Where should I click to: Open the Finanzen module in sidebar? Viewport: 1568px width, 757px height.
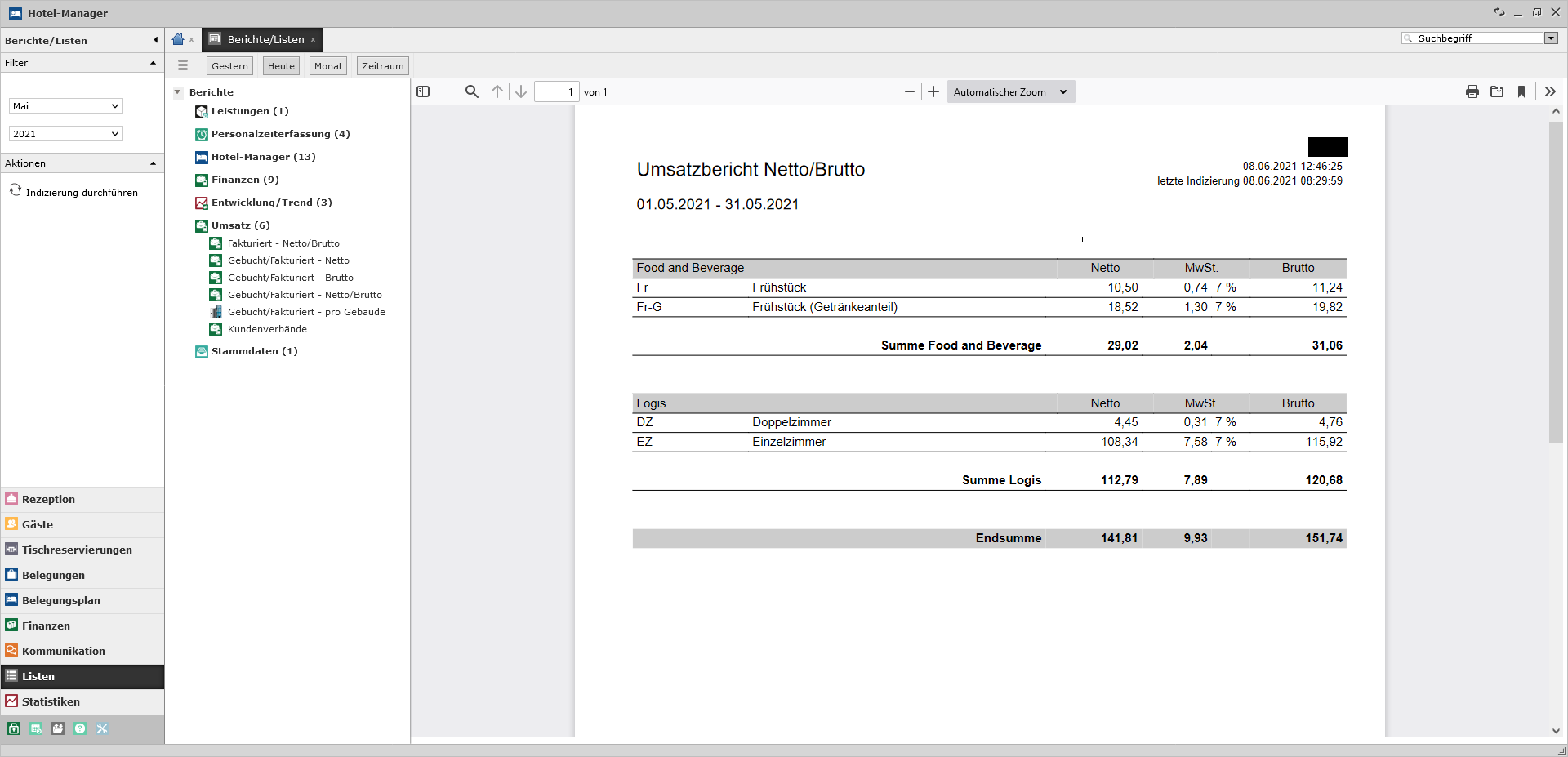click(82, 626)
